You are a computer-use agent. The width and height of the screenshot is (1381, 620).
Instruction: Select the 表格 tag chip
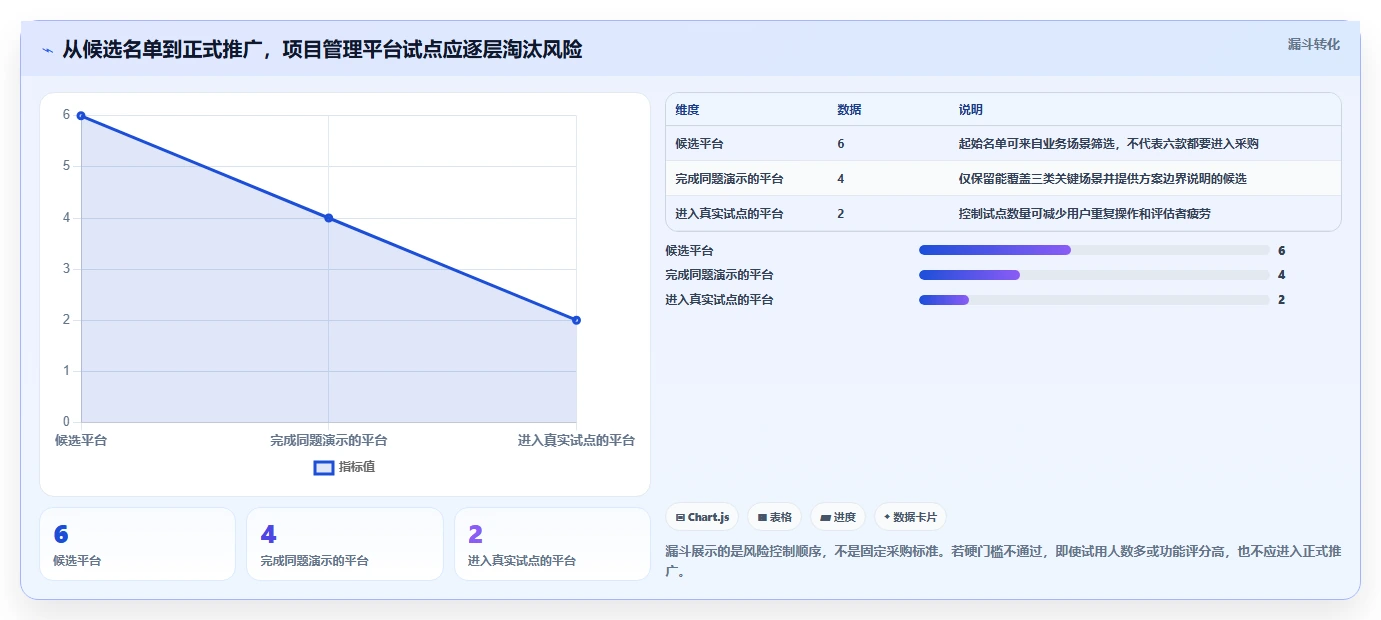point(775,517)
